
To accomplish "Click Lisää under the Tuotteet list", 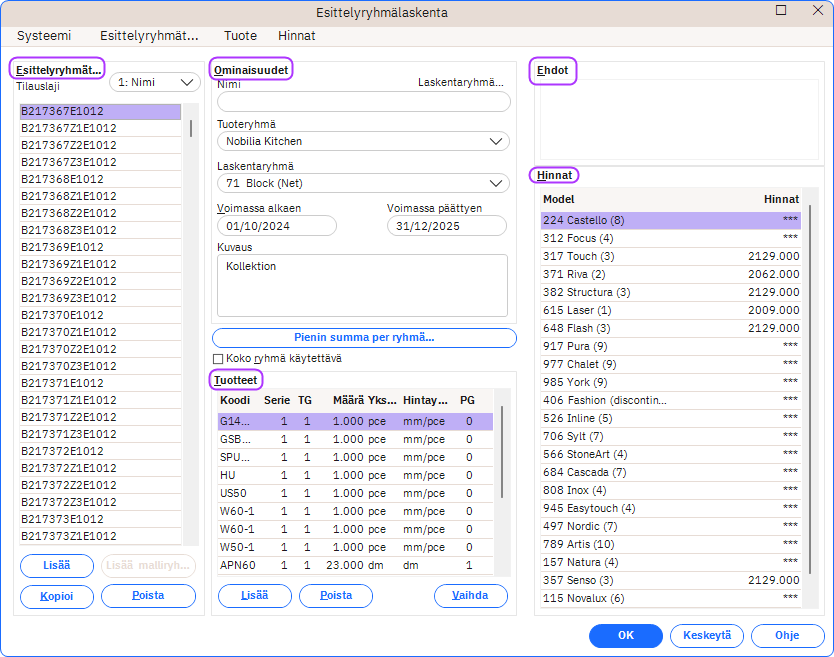I will [x=254, y=596].
